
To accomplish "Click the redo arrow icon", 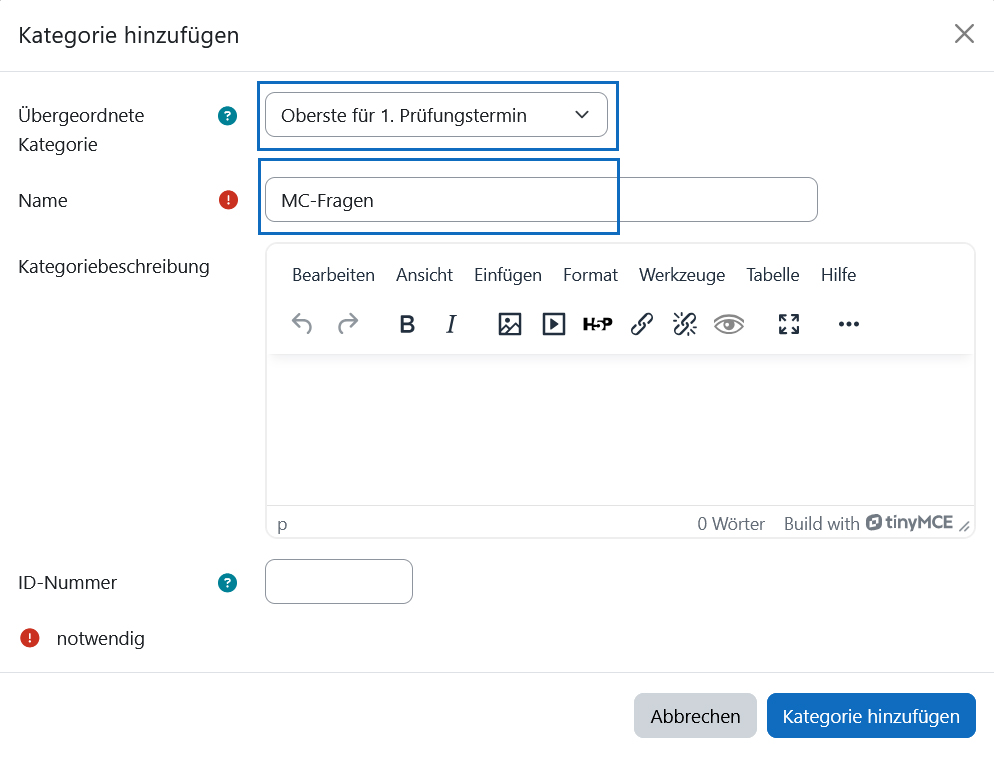I will (x=347, y=324).
